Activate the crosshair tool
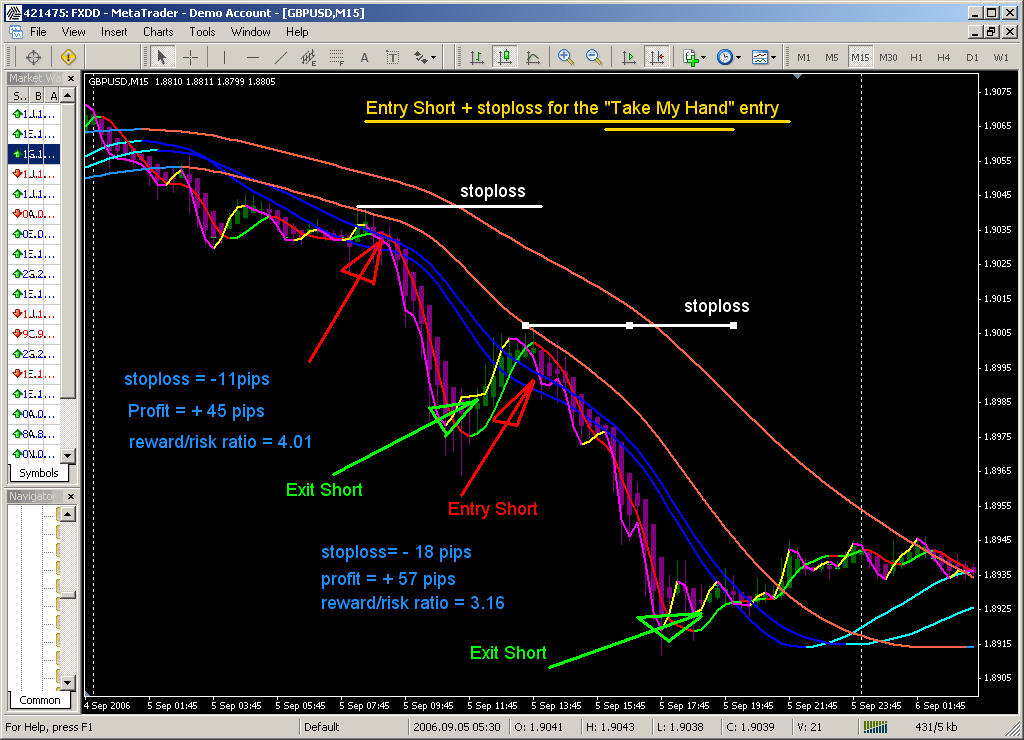 pyautogui.click(x=190, y=57)
